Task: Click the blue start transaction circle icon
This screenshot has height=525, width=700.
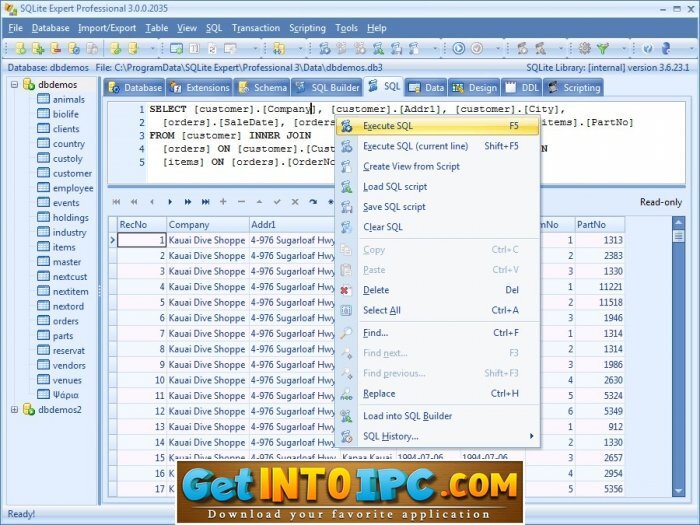Action: pos(458,48)
